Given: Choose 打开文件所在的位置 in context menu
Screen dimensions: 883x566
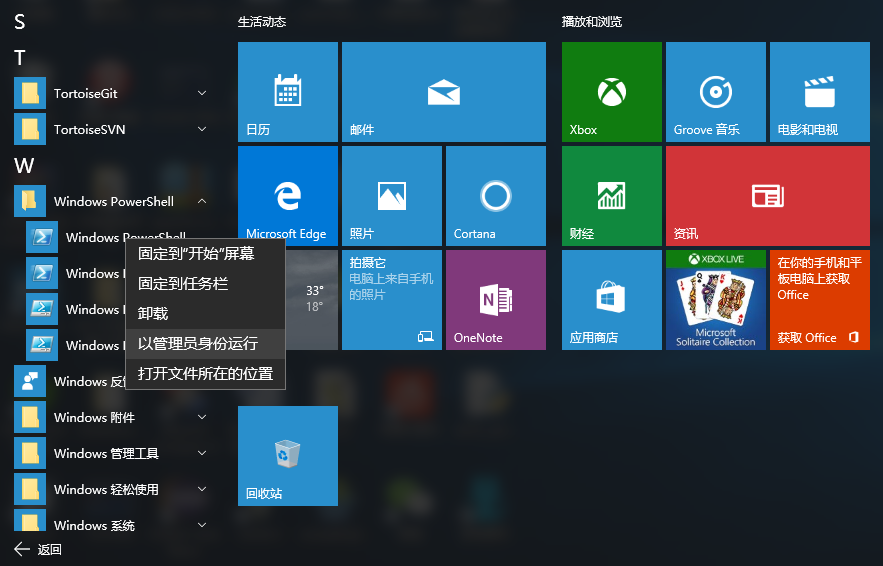Looking at the screenshot, I should 205,373.
